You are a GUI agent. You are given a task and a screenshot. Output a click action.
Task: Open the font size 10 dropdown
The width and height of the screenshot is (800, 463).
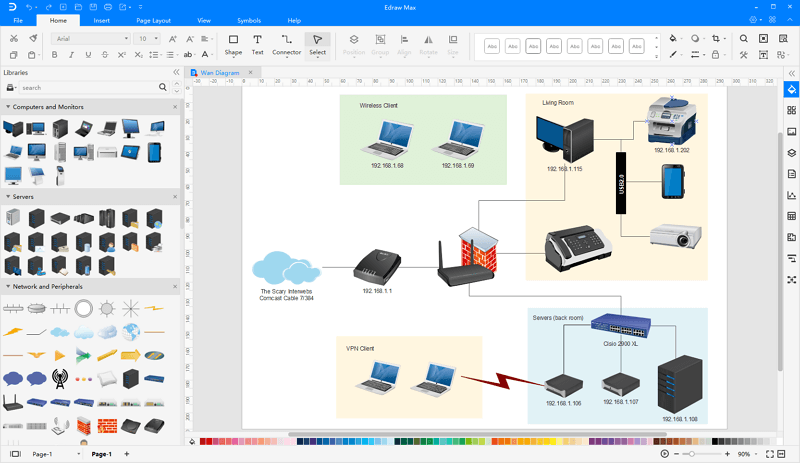coord(147,39)
